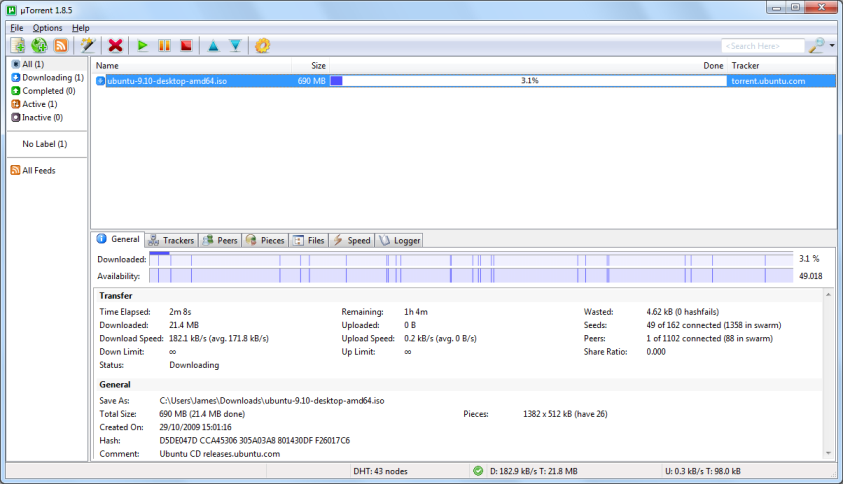Select the Active (1) category

34,104
